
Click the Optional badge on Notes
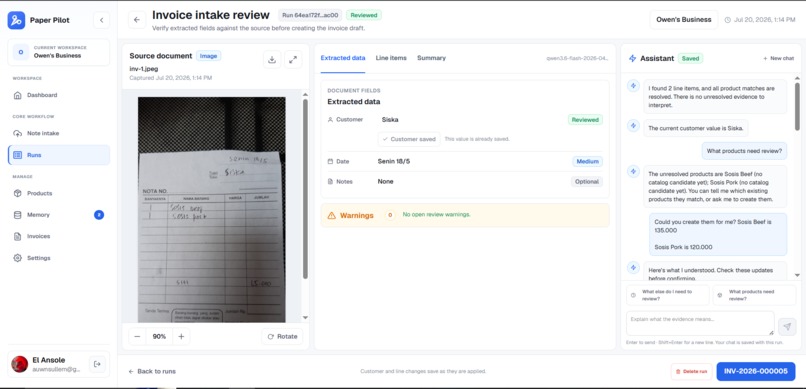[x=587, y=181]
